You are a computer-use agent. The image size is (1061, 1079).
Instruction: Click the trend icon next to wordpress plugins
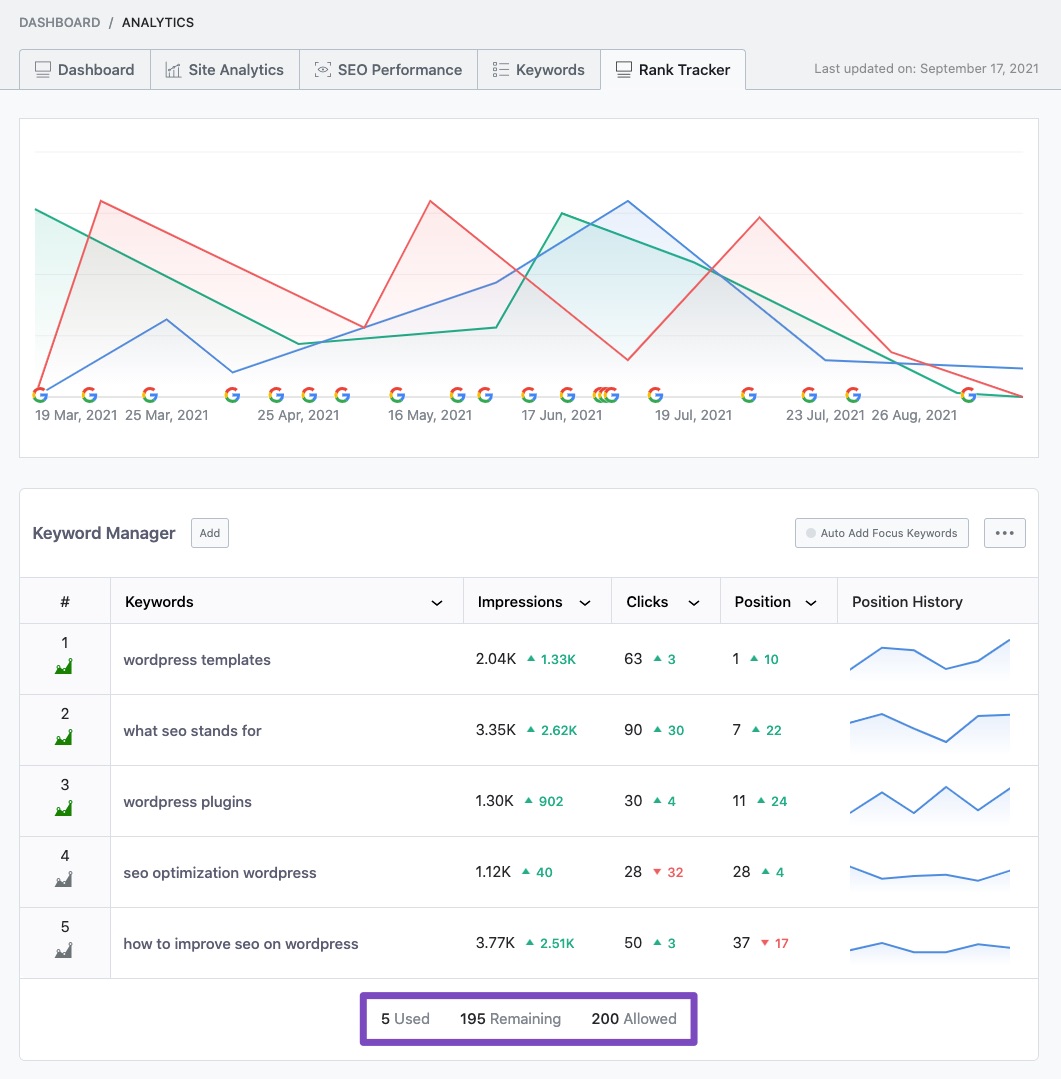64,810
